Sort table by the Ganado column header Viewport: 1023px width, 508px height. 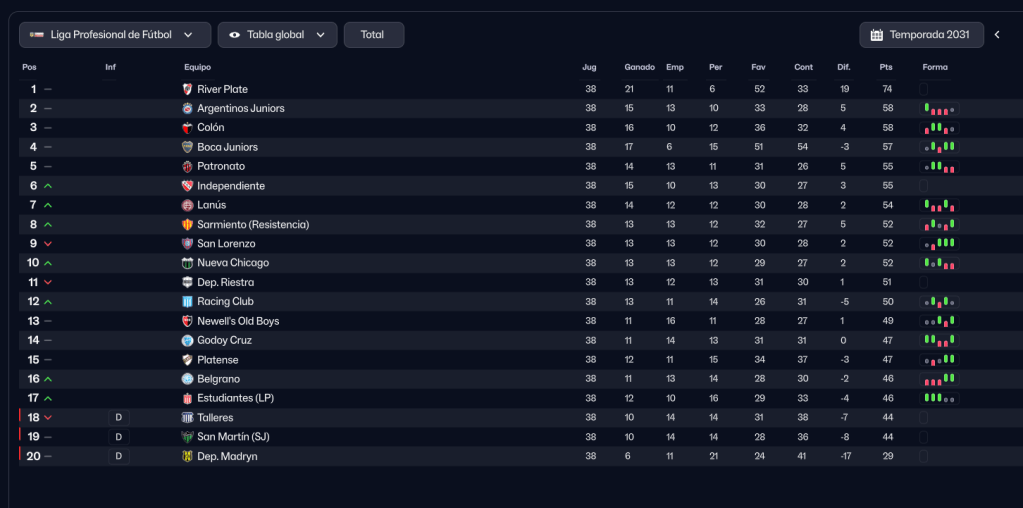coord(639,67)
